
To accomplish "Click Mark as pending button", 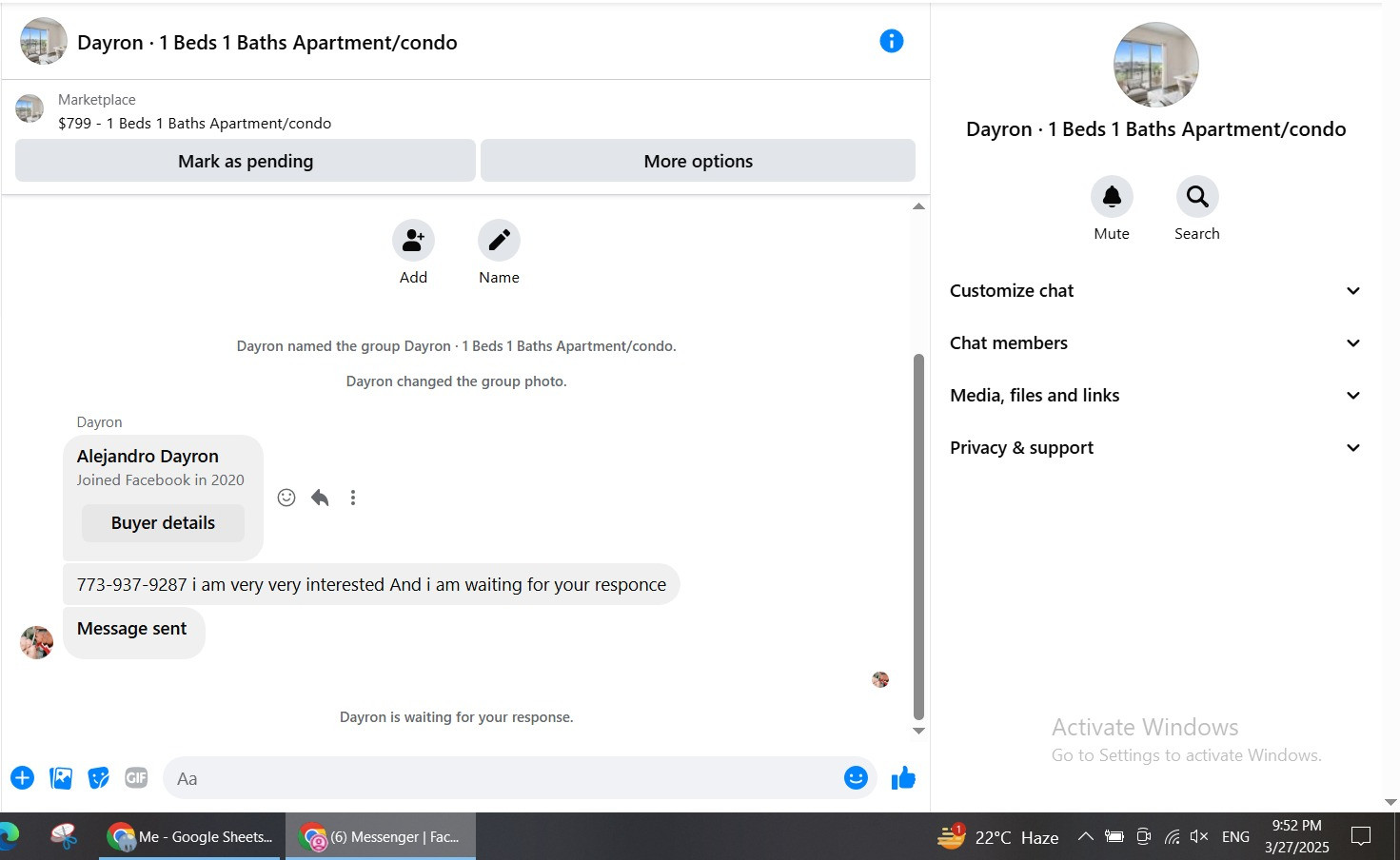I will click(x=246, y=161).
